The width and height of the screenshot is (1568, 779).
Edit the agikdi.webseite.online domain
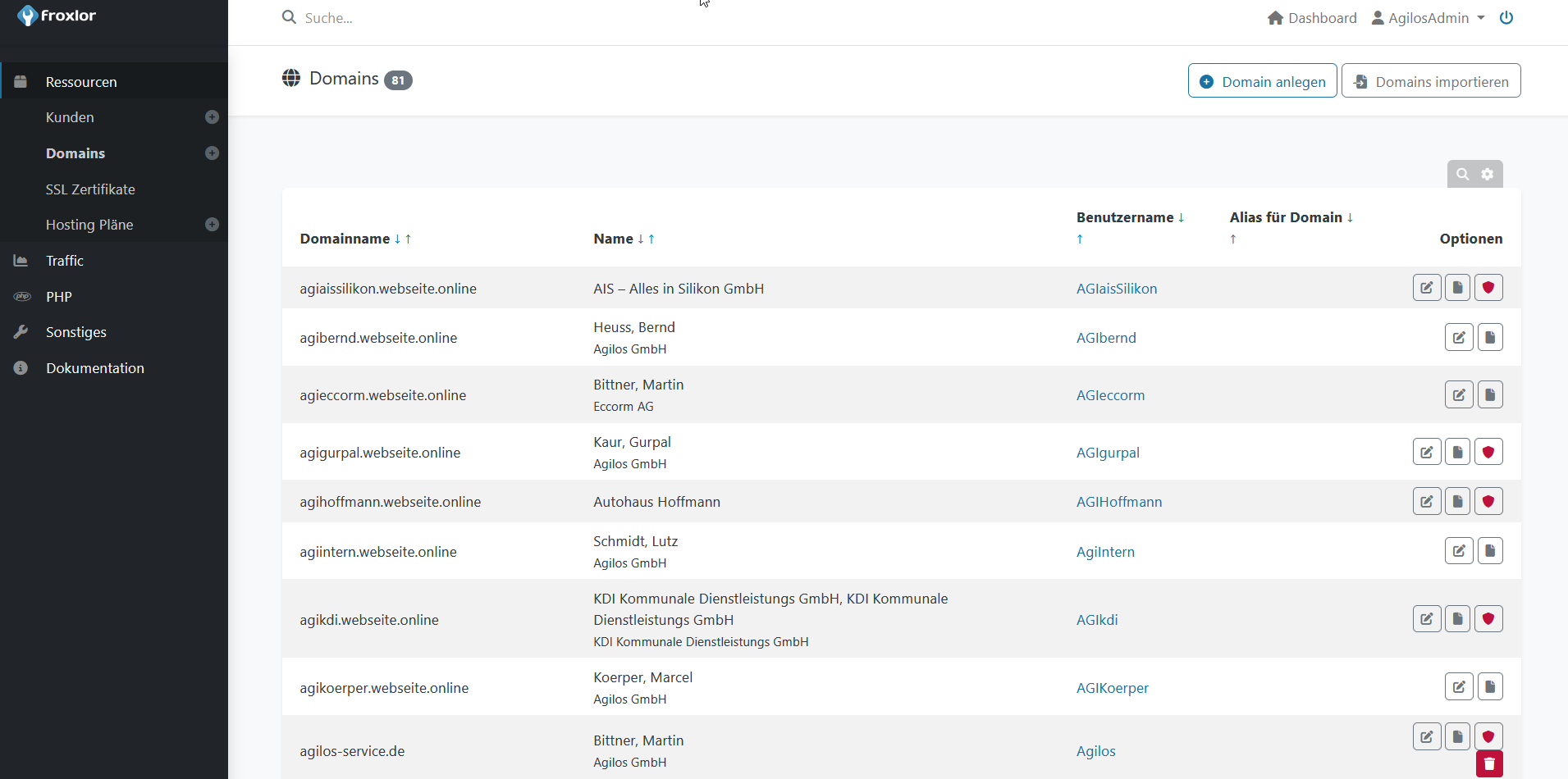(1427, 618)
